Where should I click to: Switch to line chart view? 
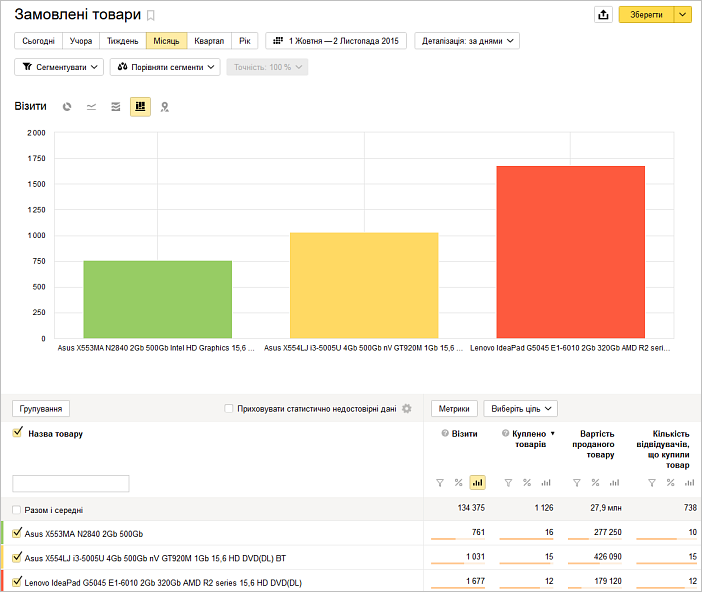click(91, 107)
